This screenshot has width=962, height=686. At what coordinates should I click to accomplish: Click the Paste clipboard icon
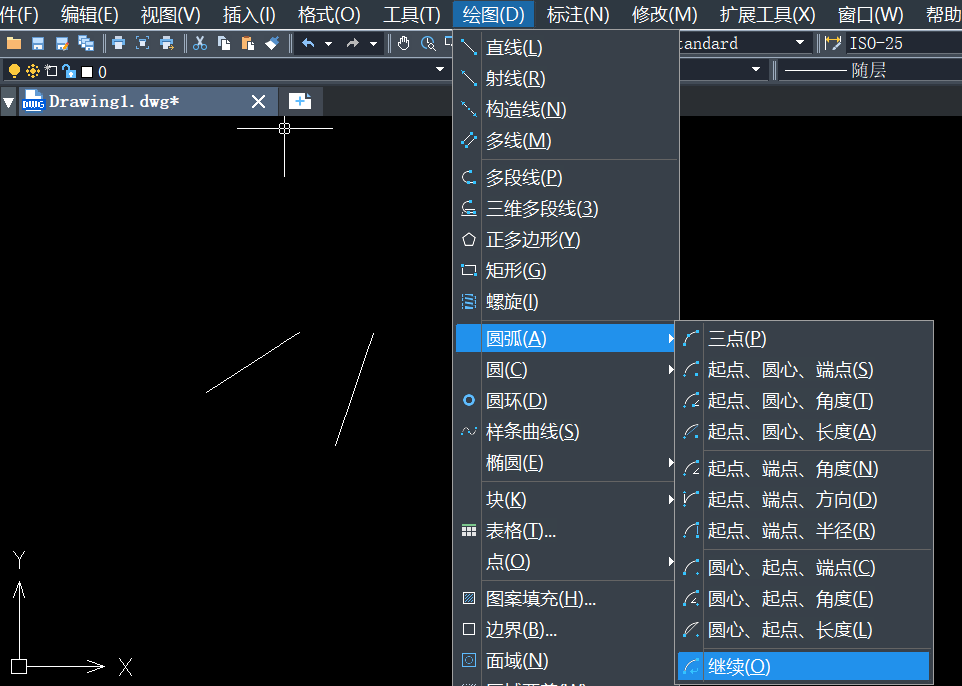(248, 44)
